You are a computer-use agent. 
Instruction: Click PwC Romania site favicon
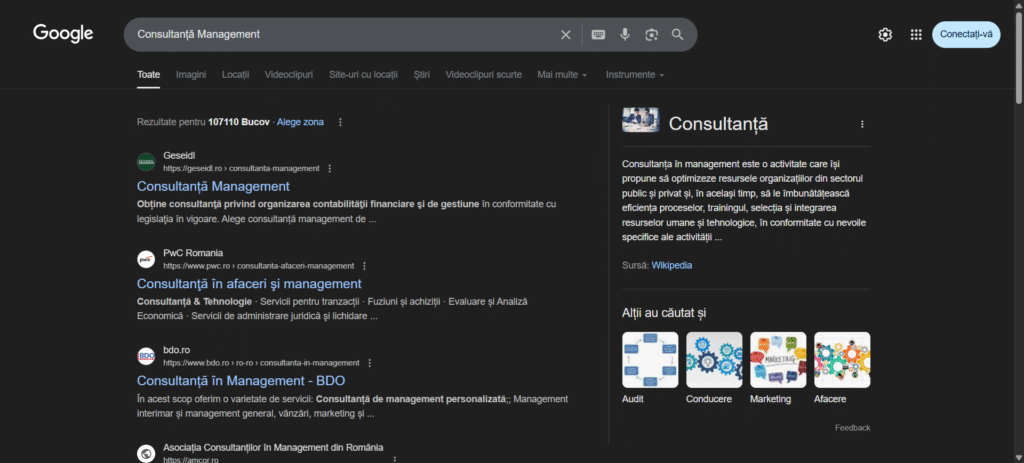146,259
